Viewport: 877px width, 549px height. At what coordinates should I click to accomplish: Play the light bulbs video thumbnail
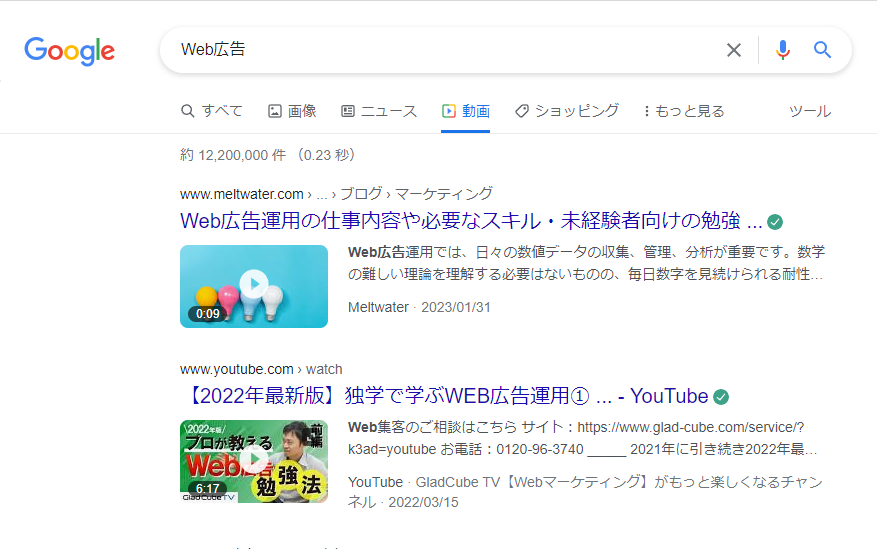[254, 286]
